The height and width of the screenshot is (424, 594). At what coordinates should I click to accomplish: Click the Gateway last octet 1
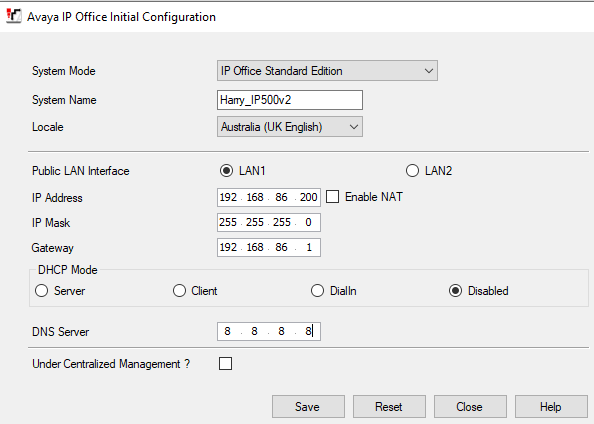coord(309,247)
